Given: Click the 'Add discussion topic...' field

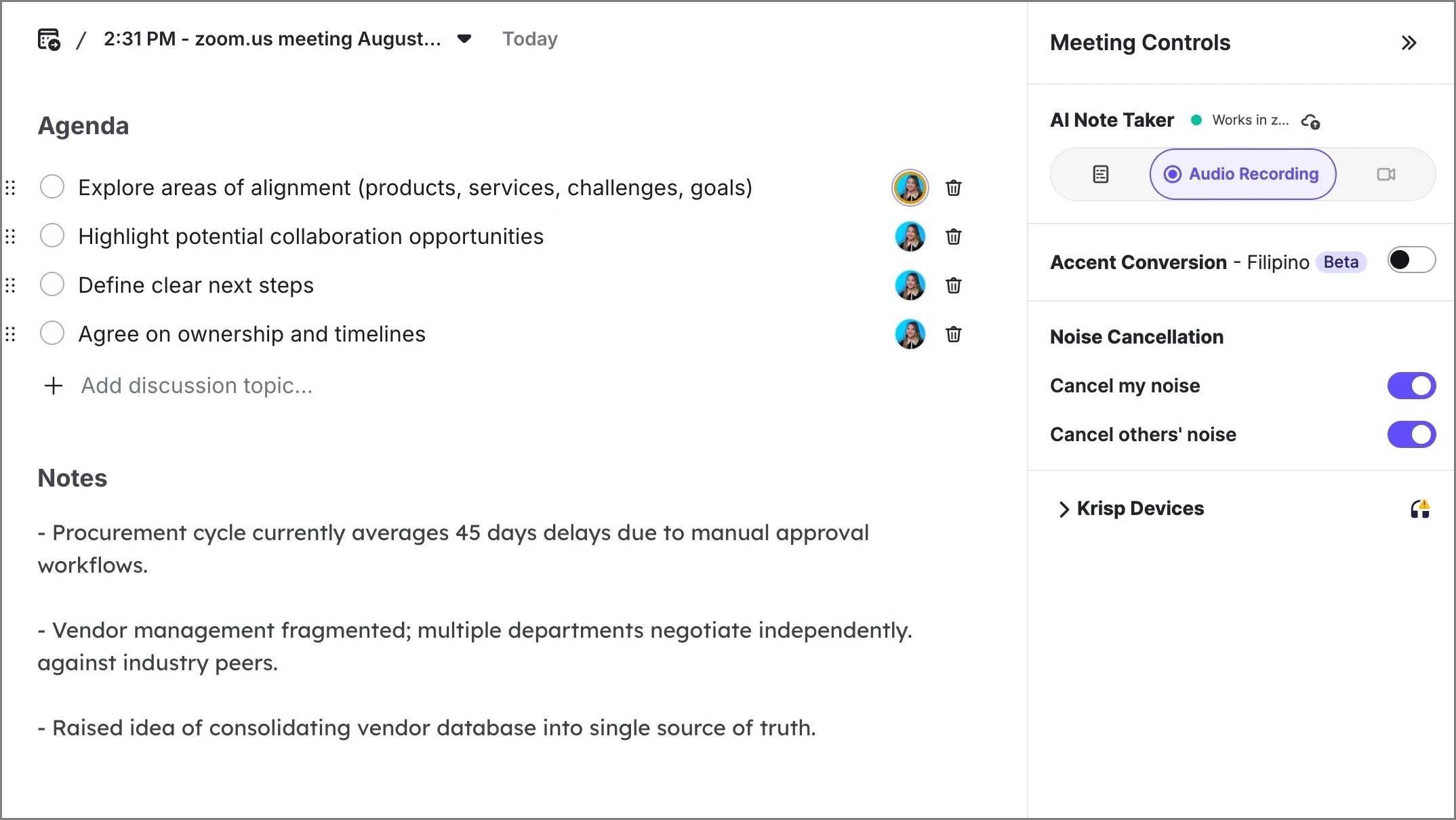Looking at the screenshot, I should click(197, 386).
